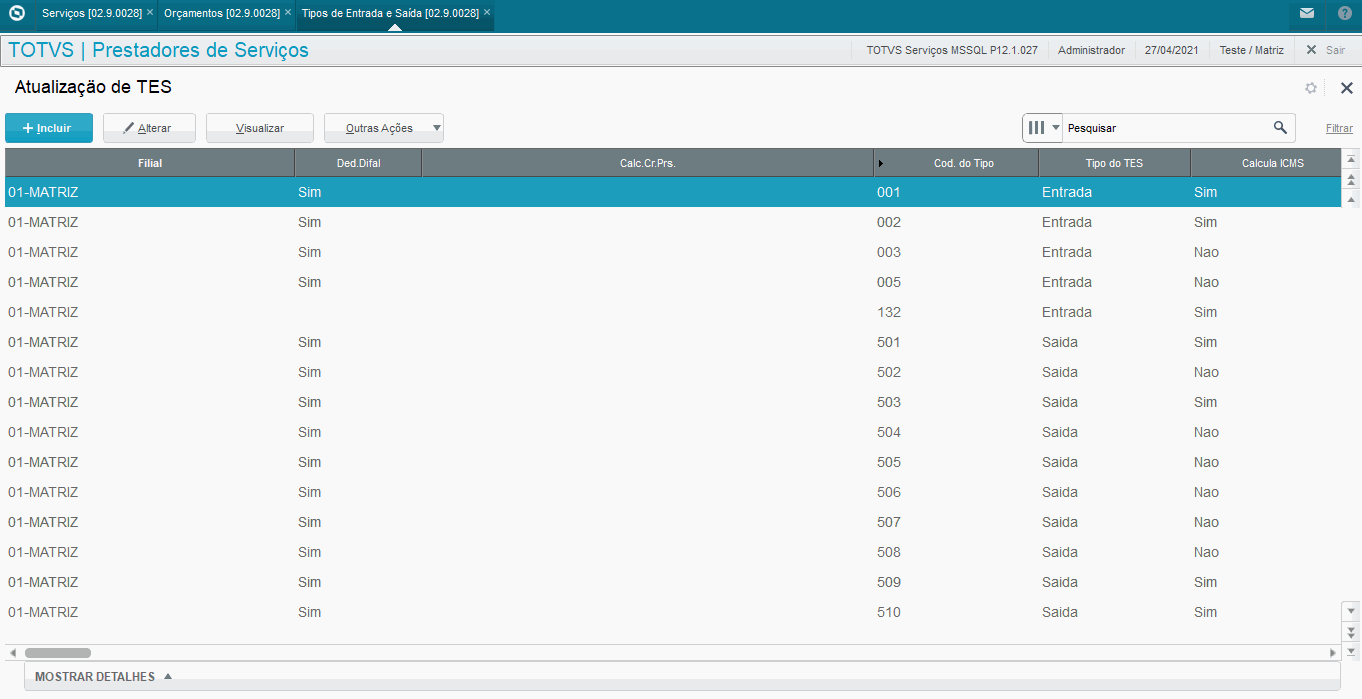1362x699 pixels.
Task: Click Cod. do Tipo column header
Action: click(956, 163)
